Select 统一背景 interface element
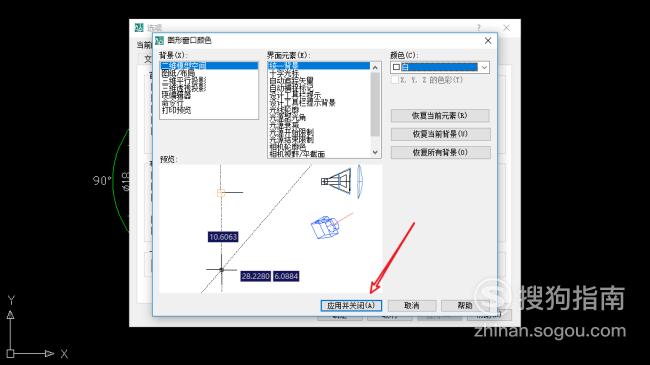Viewport: 650px width, 365px height. pyautogui.click(x=319, y=66)
